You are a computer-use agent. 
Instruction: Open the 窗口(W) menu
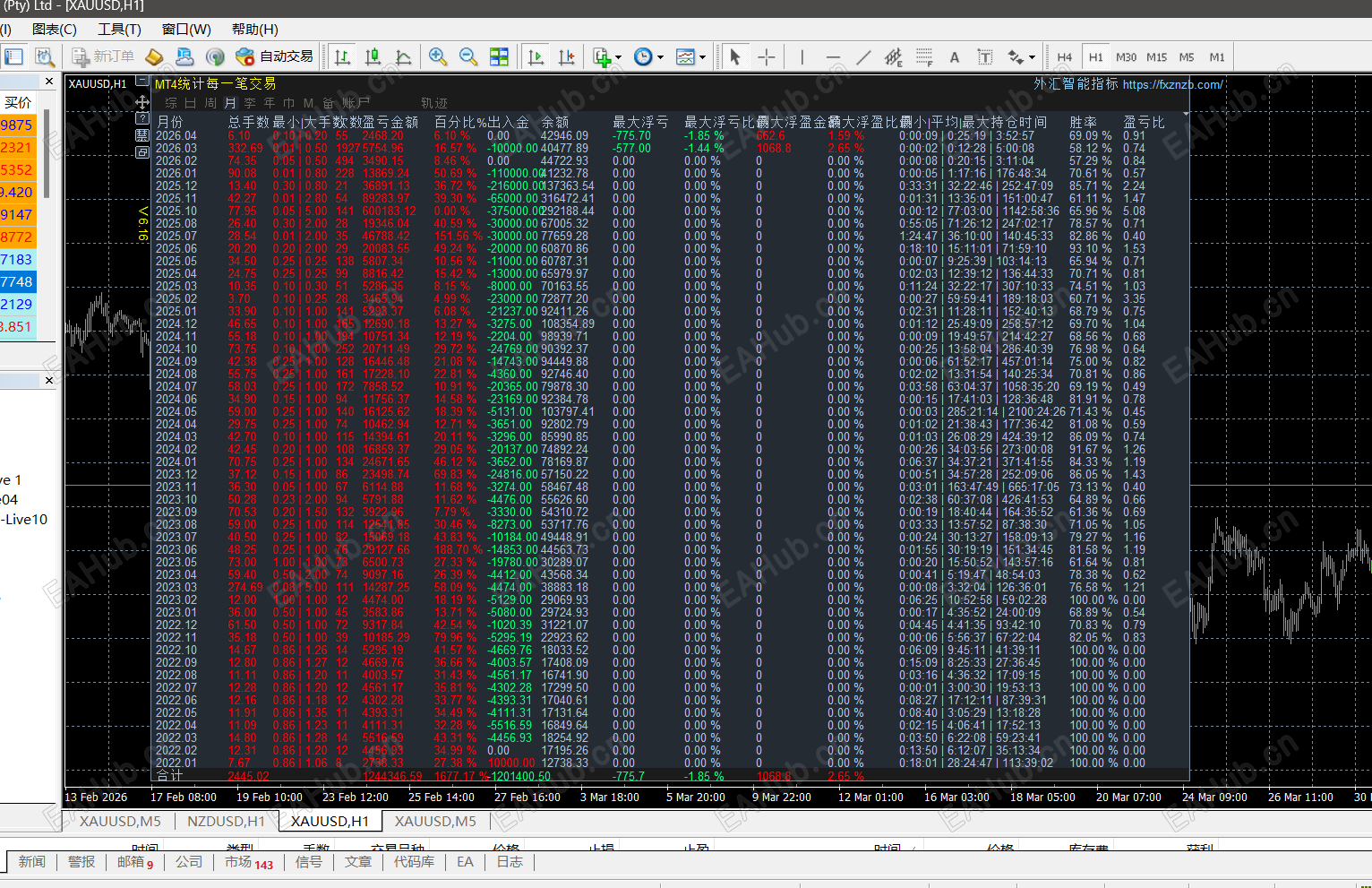(186, 29)
